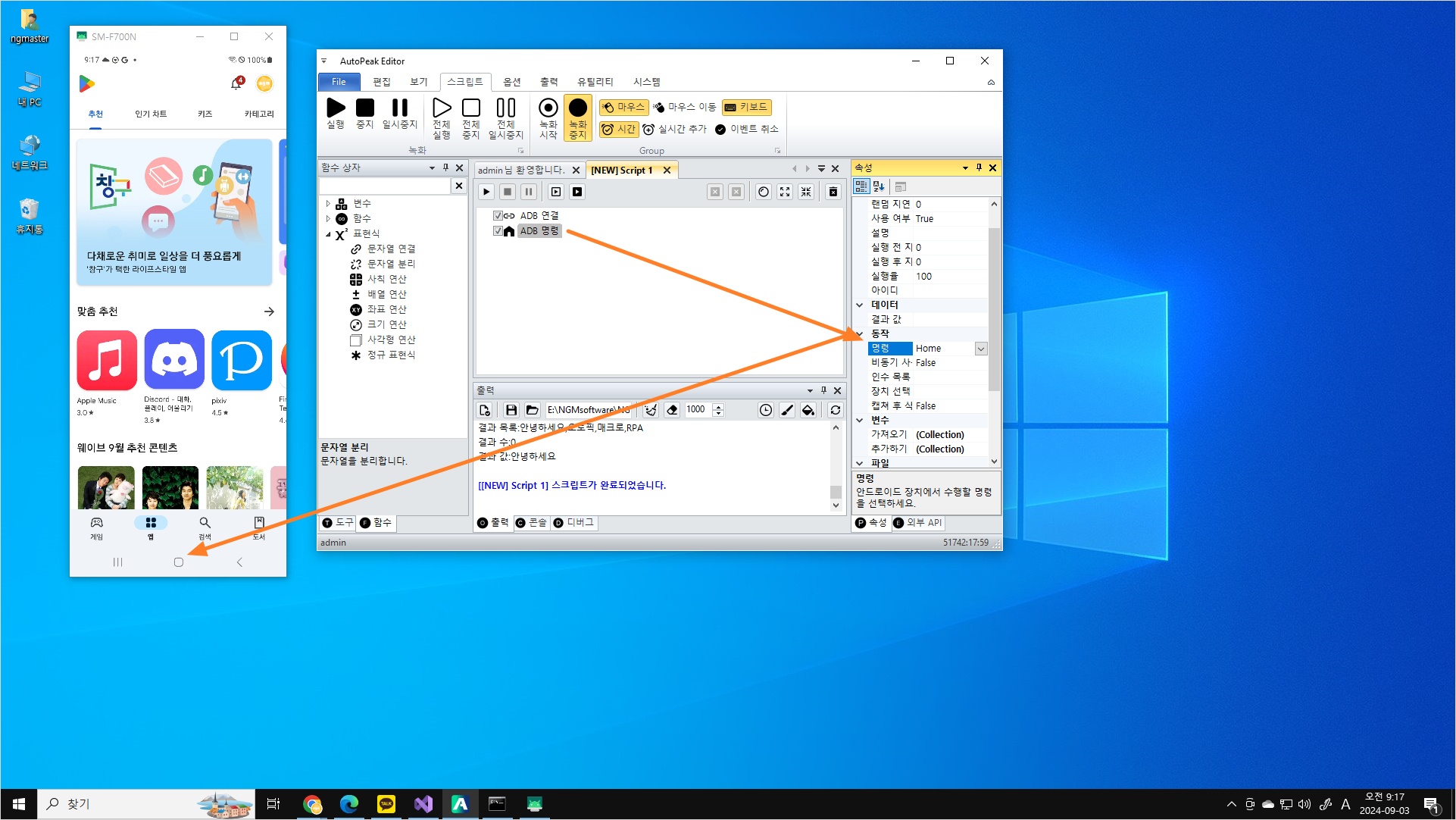Click the 녹화 시작 record start icon
1456x820 pixels.
(x=548, y=108)
